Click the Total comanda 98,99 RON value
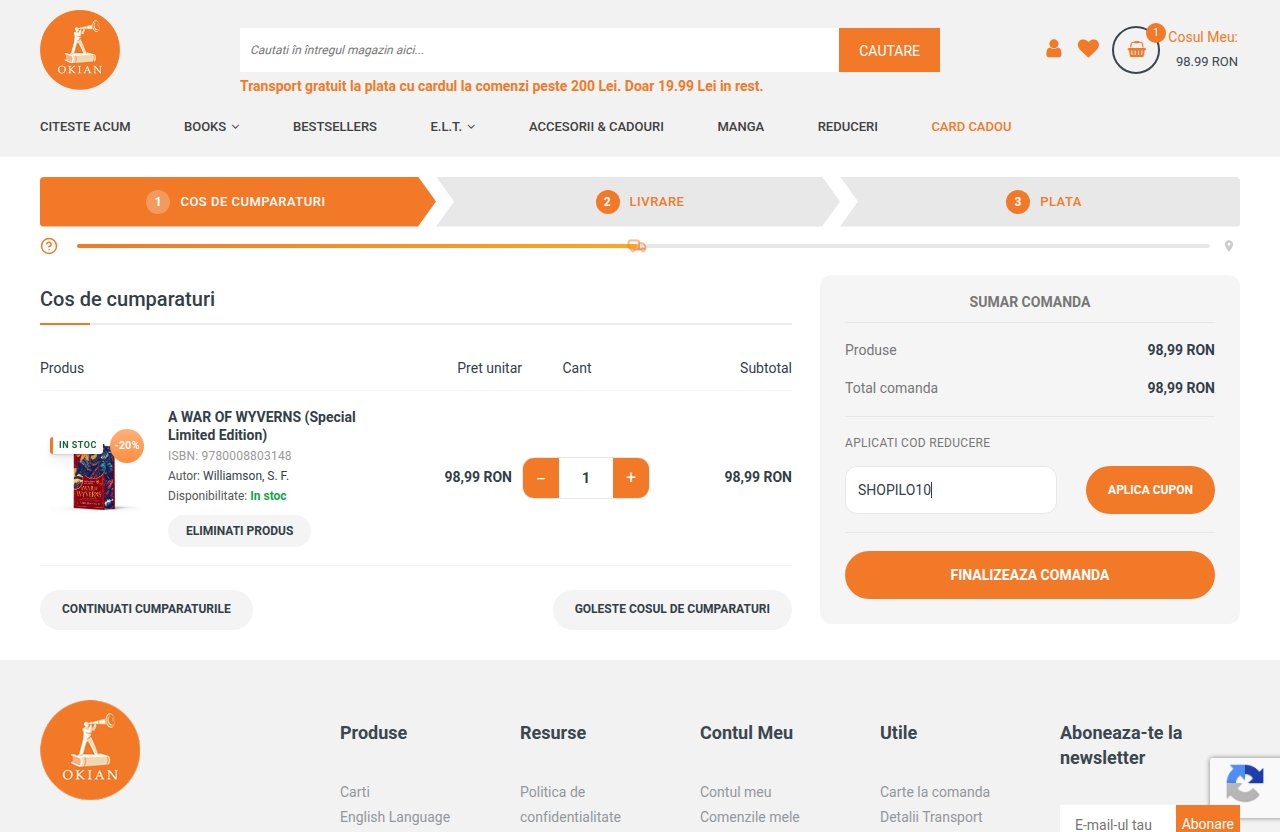 (1181, 388)
